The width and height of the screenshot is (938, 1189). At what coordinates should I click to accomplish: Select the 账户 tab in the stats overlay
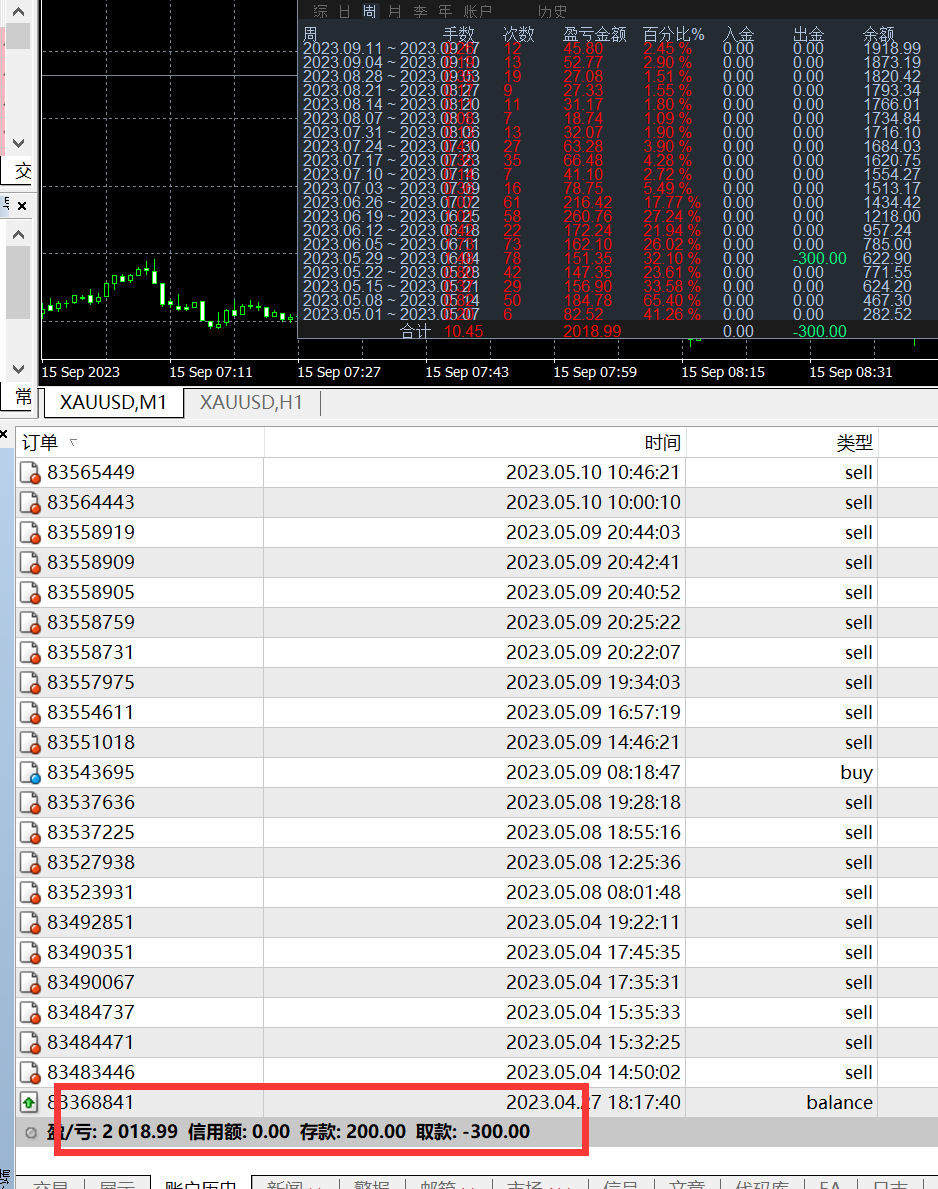click(478, 11)
